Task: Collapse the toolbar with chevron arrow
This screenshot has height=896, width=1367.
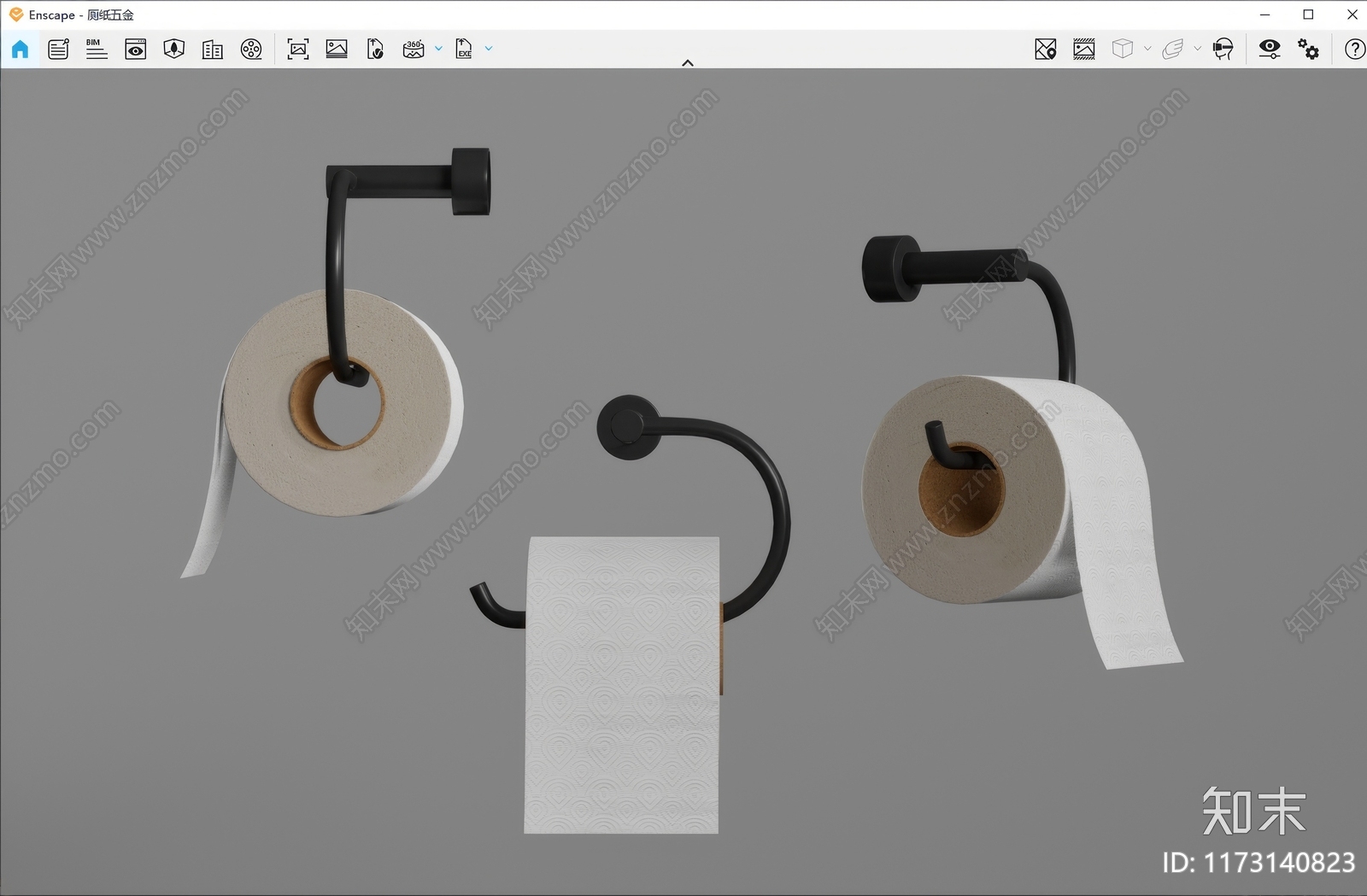Action: click(687, 62)
